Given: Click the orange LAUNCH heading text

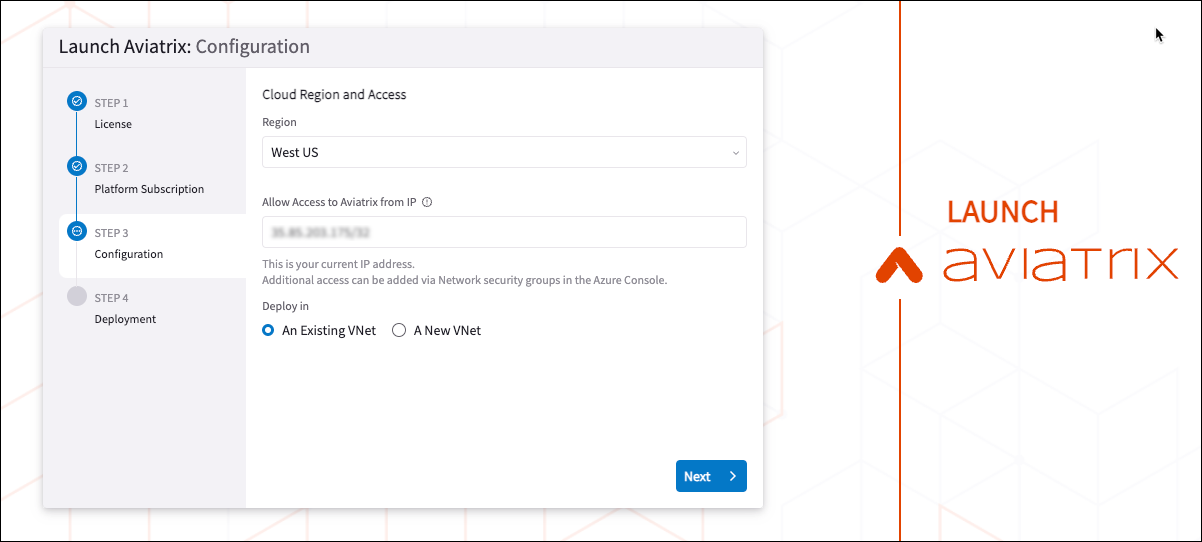Looking at the screenshot, I should coord(1002,212).
